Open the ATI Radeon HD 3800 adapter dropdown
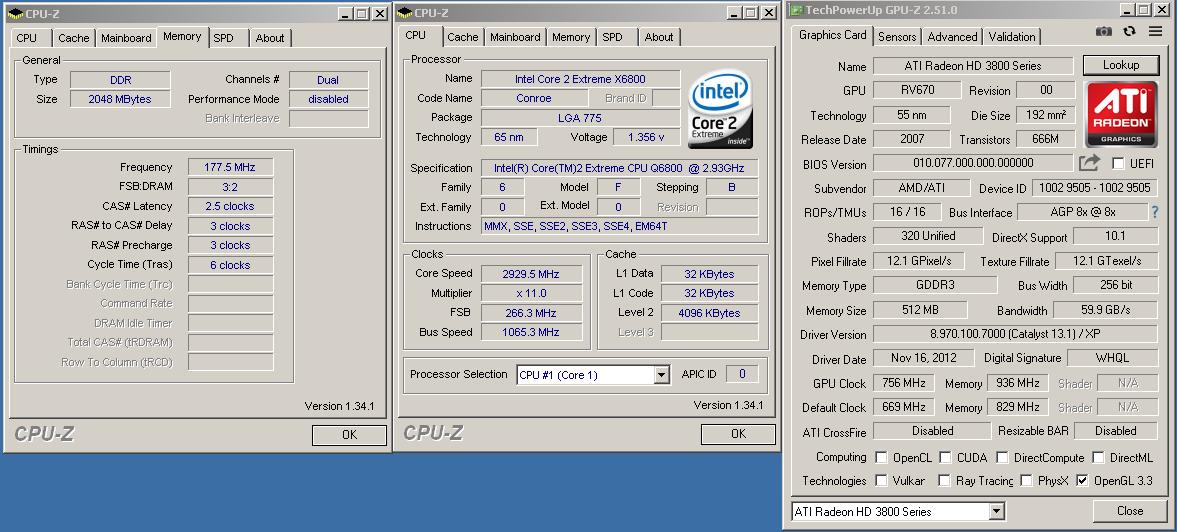 pos(996,512)
